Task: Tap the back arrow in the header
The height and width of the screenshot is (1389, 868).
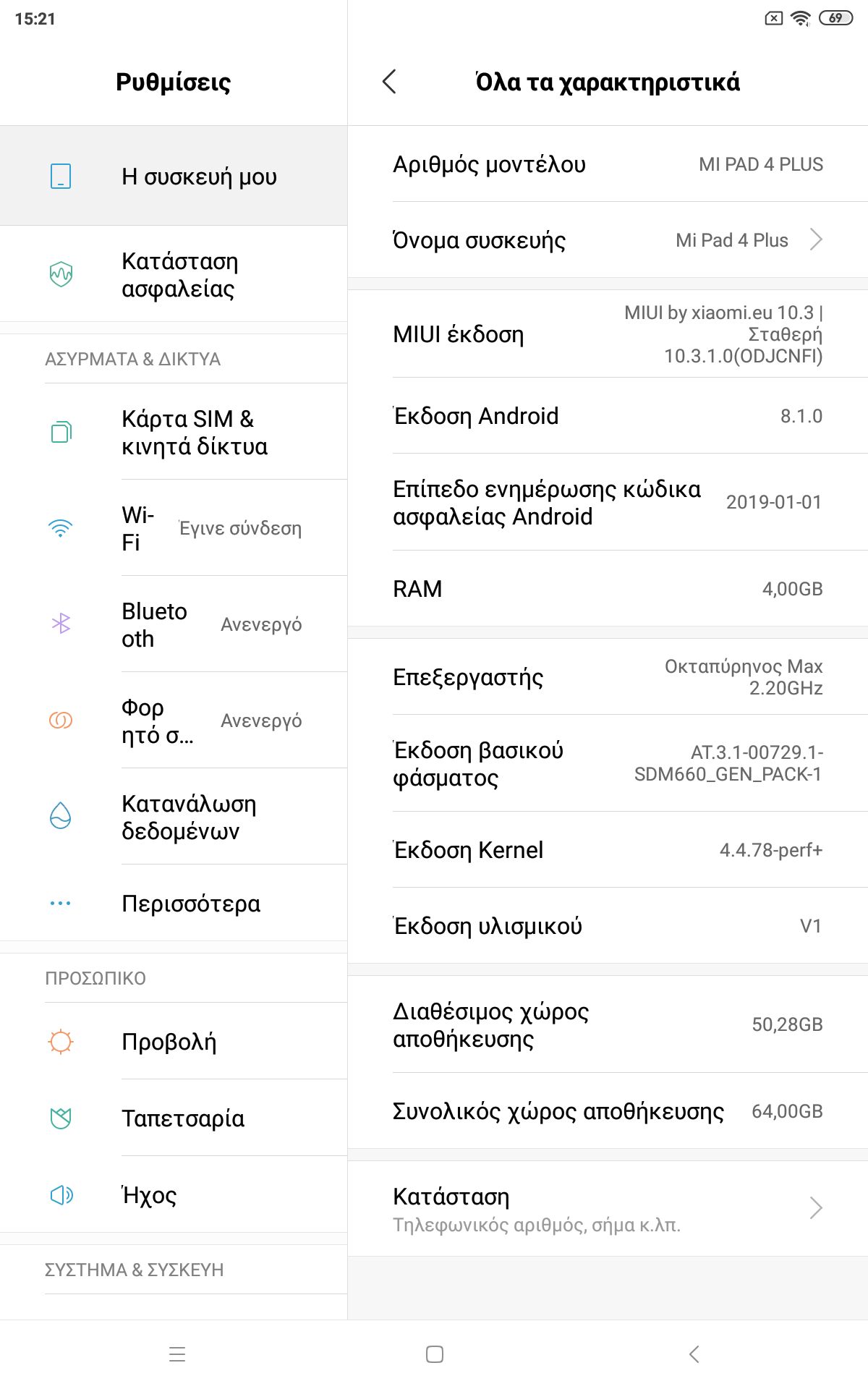Action: (x=389, y=82)
